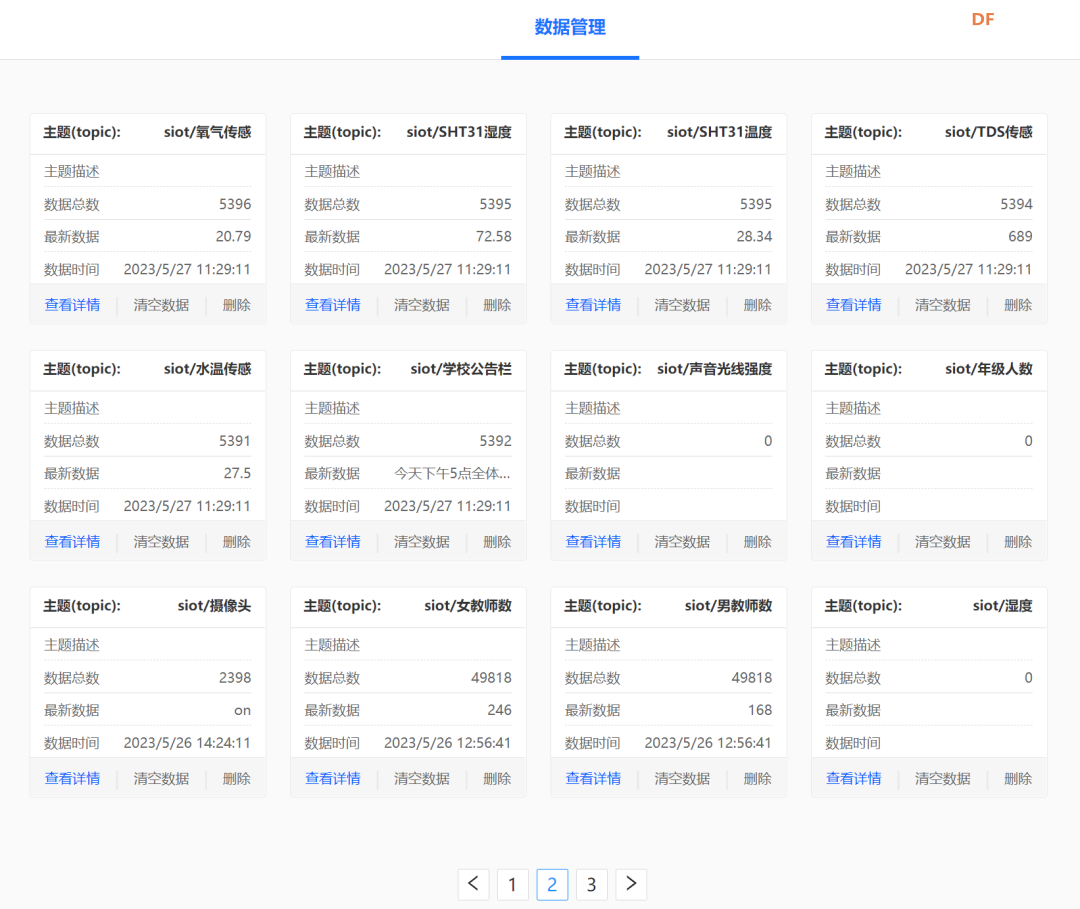View details for siot/氧气传感
This screenshot has width=1080, height=909.
(x=72, y=304)
